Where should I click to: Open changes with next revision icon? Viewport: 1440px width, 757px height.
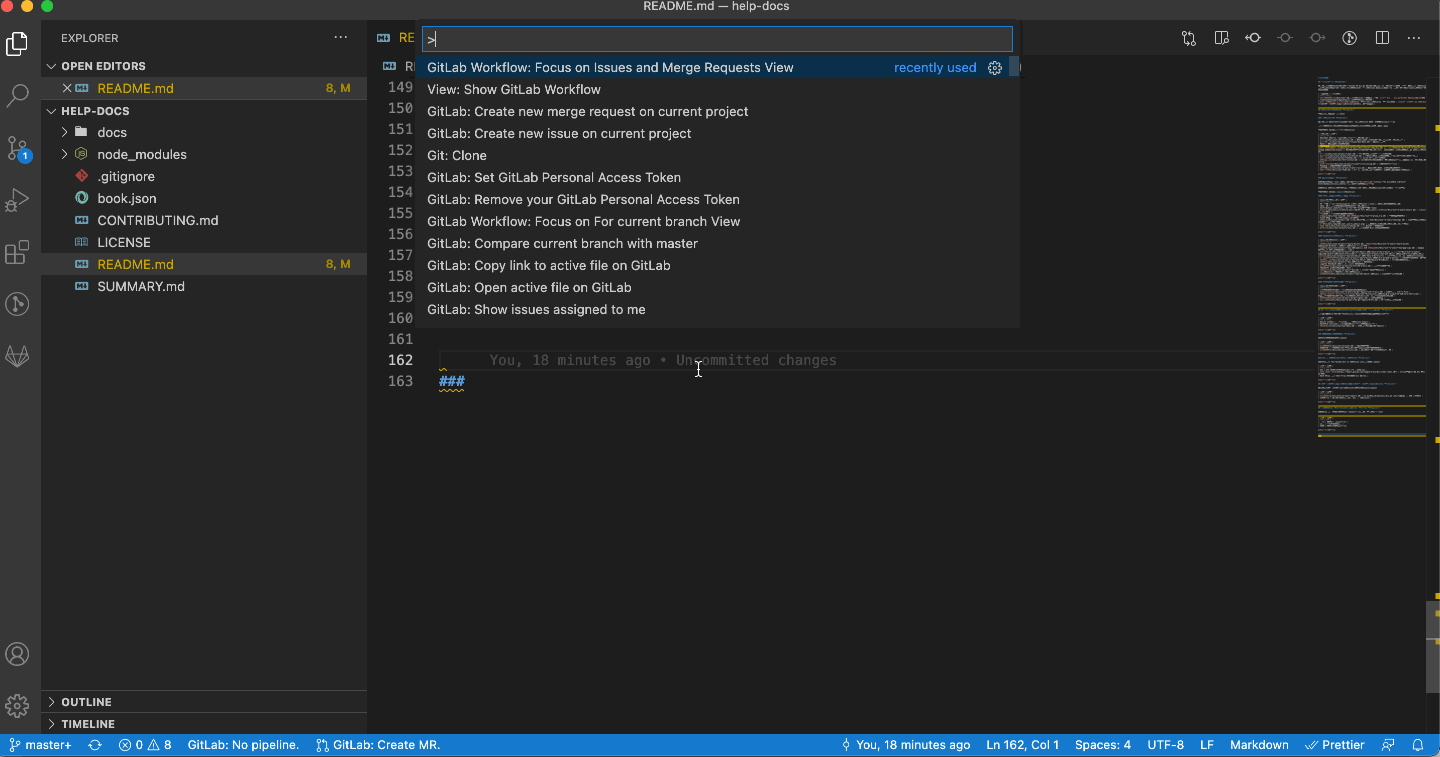pyautogui.click(x=1317, y=38)
